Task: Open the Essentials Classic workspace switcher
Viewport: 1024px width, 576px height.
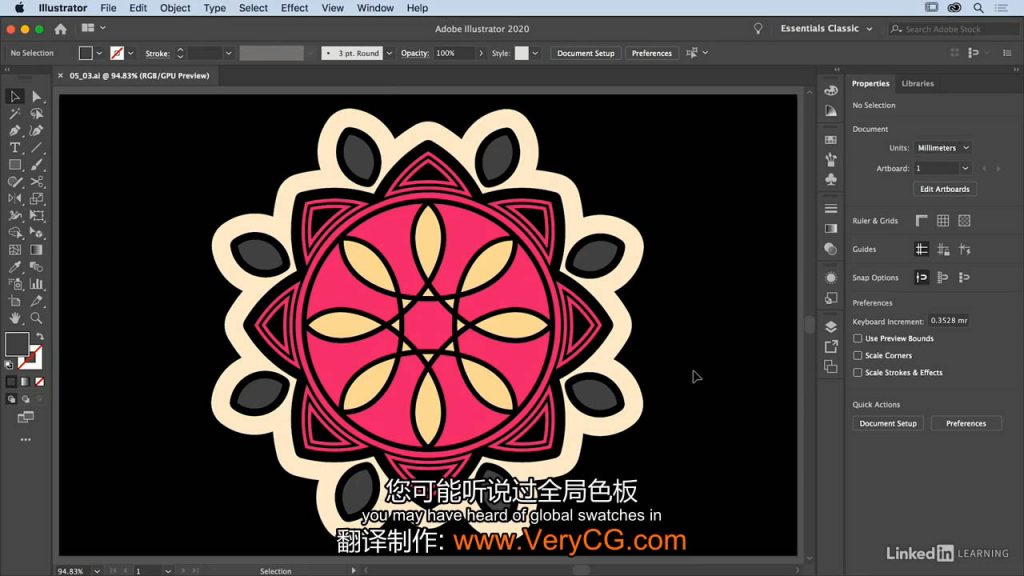Action: 826,29
